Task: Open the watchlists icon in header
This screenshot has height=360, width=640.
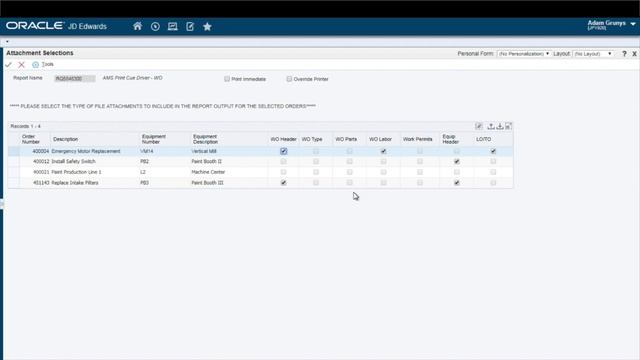Action: pos(173,27)
